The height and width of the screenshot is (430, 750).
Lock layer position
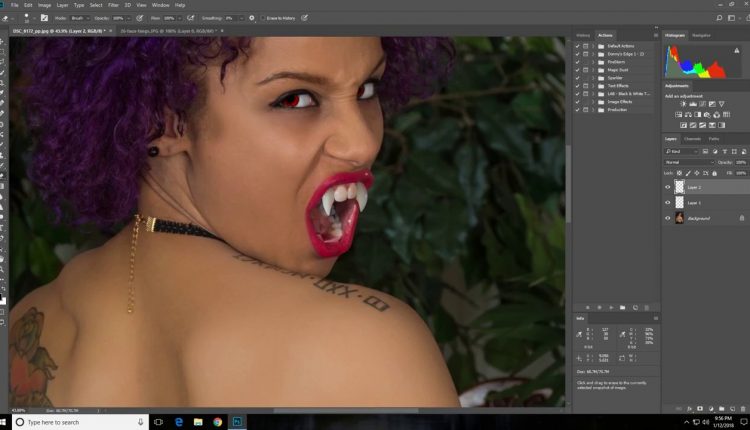tap(696, 173)
